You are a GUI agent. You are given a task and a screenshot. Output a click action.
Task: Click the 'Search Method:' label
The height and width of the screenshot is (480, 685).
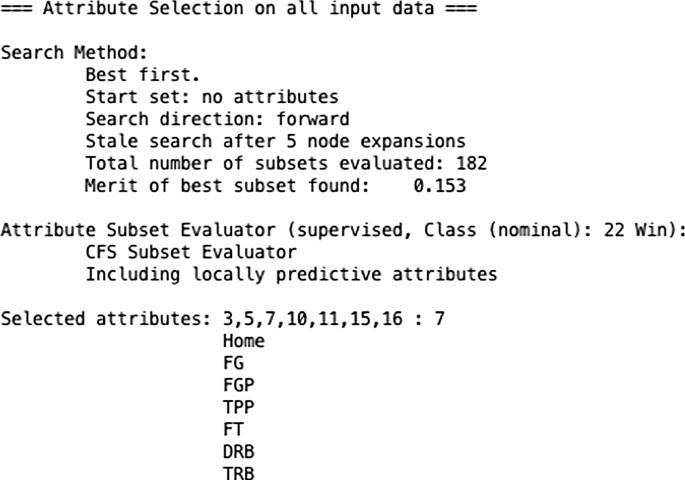tap(74, 53)
